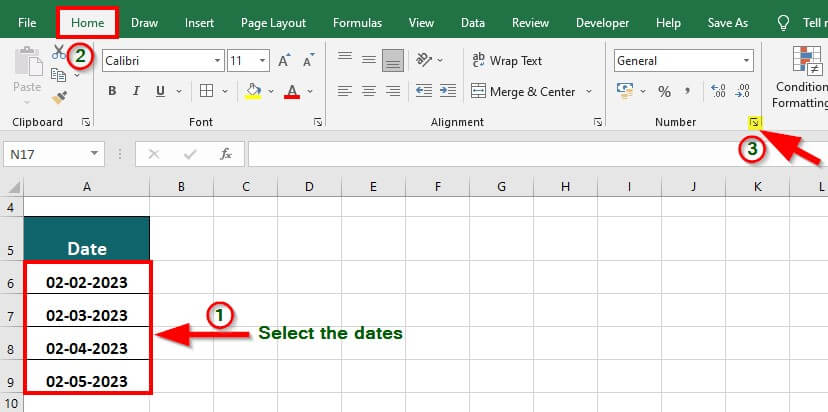Switch to the Draw tab

[x=145, y=23]
